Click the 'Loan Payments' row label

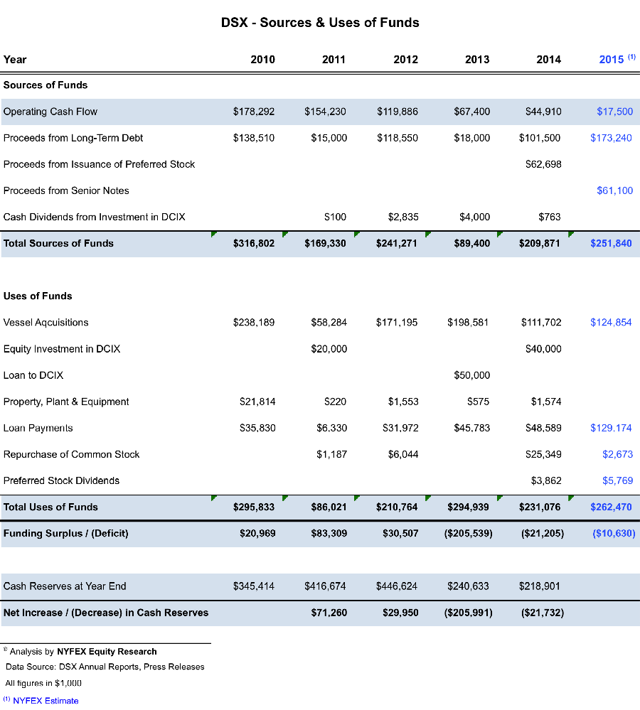coord(38,428)
